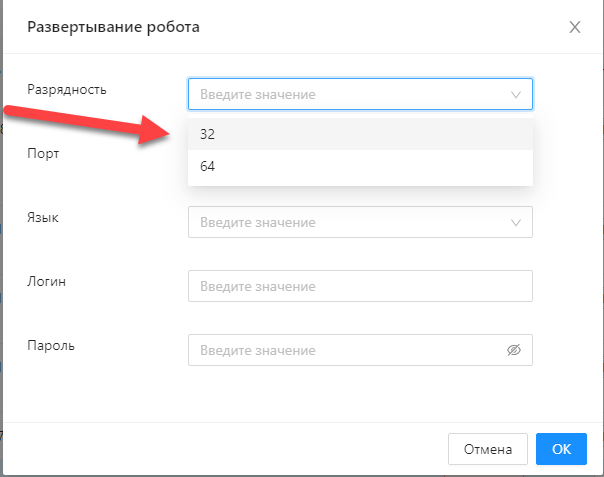Click the red arrow annotation
Screen dimensions: 604x477
[87, 124]
